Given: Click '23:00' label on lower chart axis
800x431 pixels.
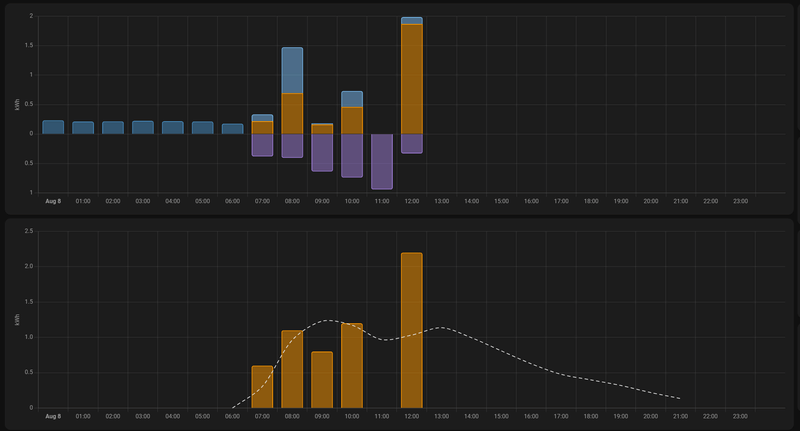Looking at the screenshot, I should click(x=740, y=417).
